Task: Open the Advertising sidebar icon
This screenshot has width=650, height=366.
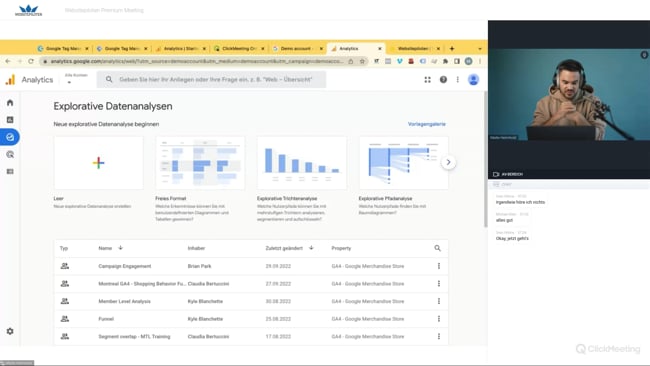Action: [10, 155]
